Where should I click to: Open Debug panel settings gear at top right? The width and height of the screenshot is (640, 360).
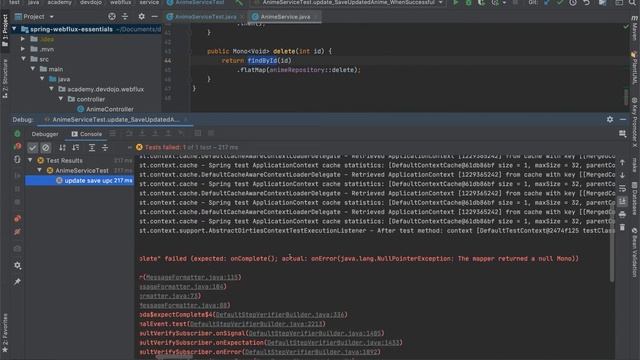[610, 119]
